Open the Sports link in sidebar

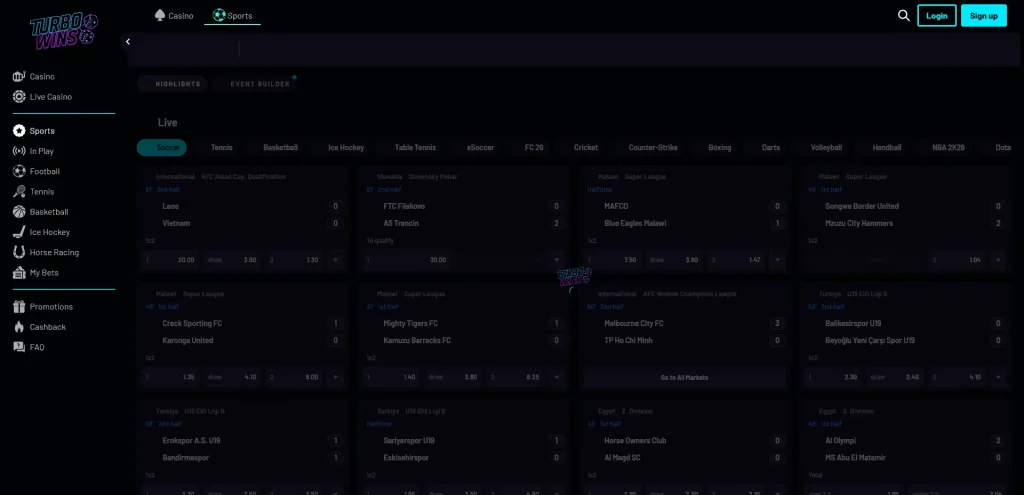point(42,131)
